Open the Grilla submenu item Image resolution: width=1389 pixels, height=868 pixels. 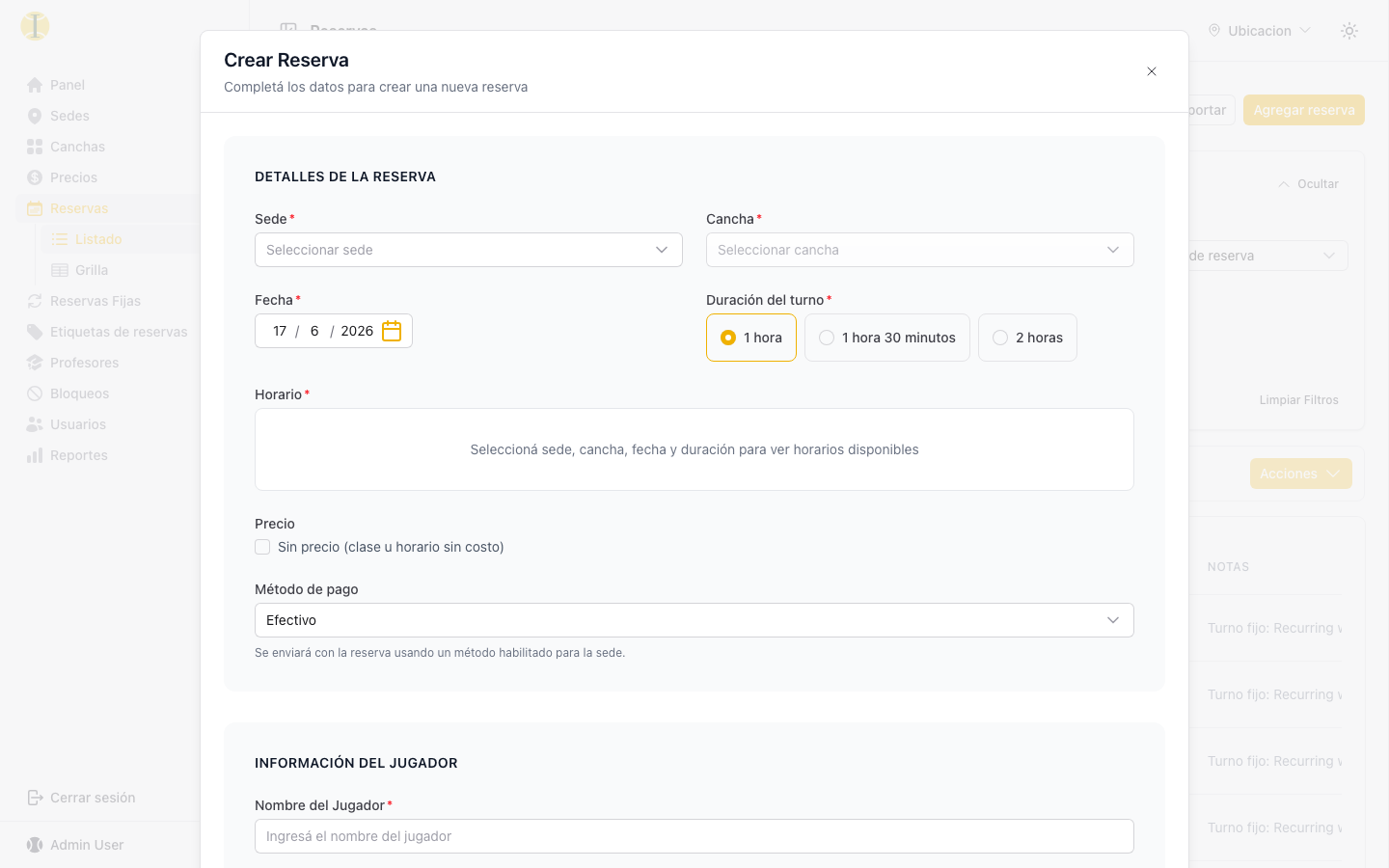pyautogui.click(x=92, y=270)
